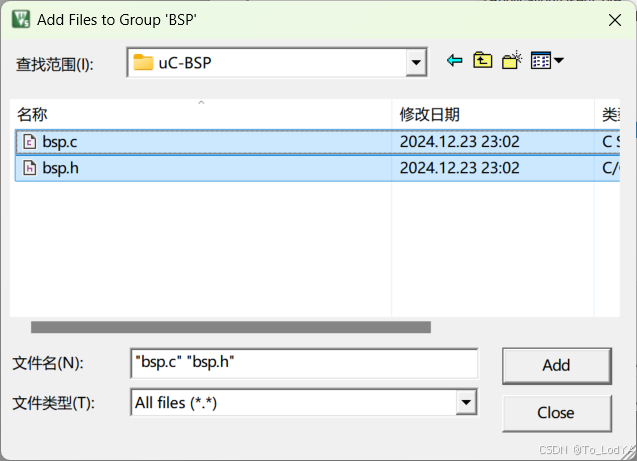This screenshot has width=637, height=461.
Task: Expand the uC-BSP location dropdown
Action: pos(416,63)
